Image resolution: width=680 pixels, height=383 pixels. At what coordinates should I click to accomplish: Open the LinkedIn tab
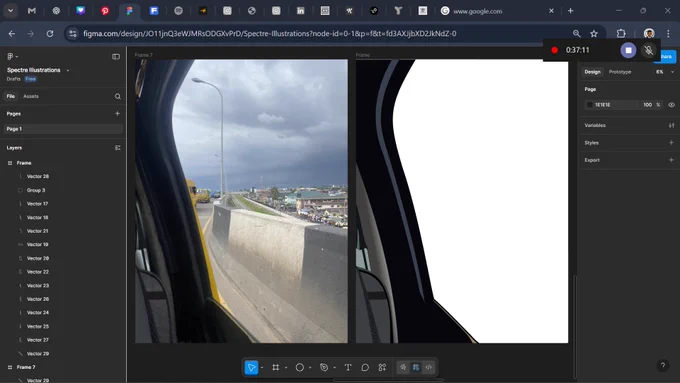(301, 11)
